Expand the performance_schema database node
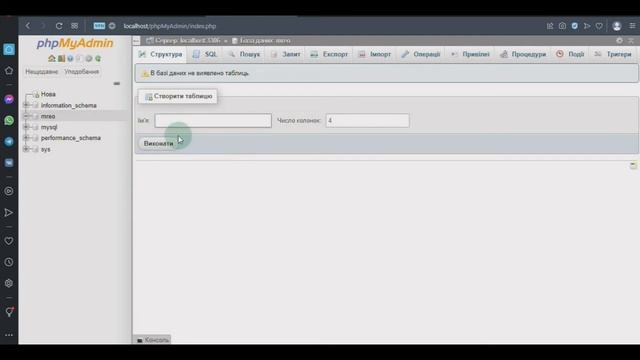Image resolution: width=640 pixels, height=360 pixels. click(x=26, y=138)
